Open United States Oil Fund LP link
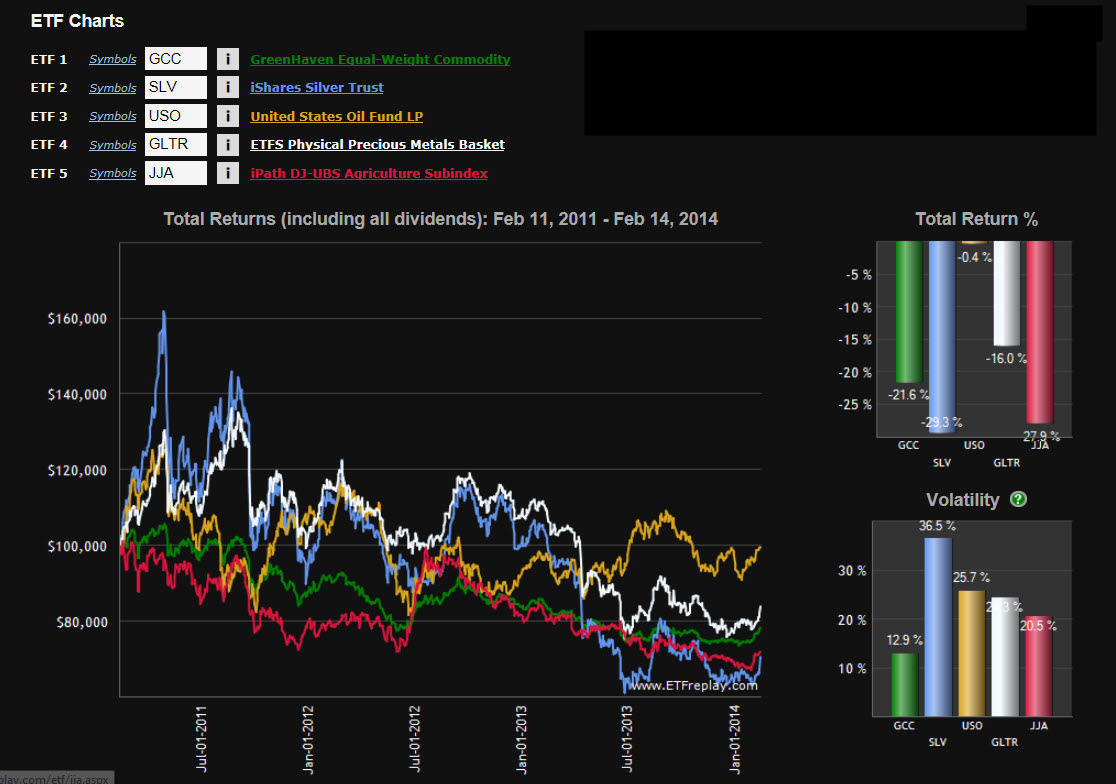The width and height of the screenshot is (1116, 784). tap(337, 116)
